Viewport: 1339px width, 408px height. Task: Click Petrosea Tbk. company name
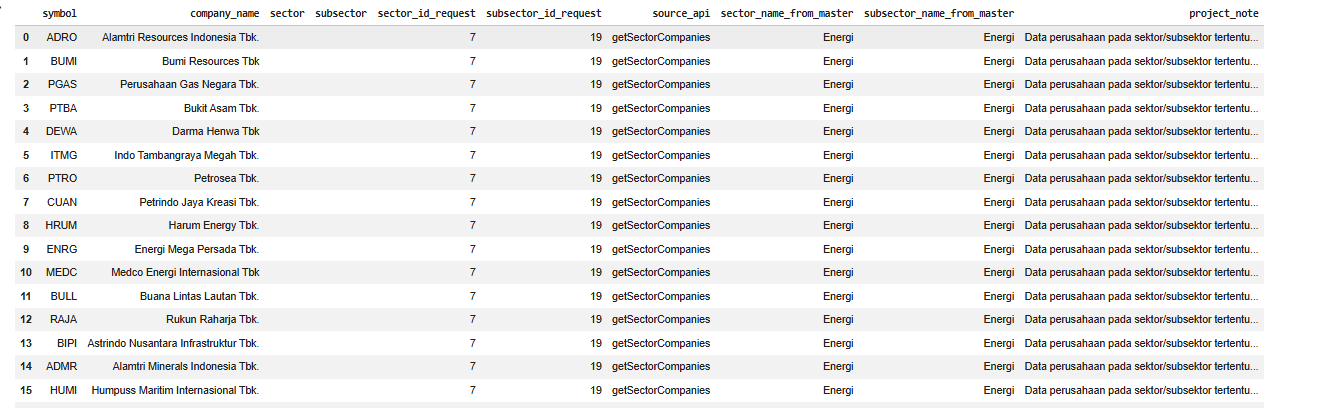(227, 178)
